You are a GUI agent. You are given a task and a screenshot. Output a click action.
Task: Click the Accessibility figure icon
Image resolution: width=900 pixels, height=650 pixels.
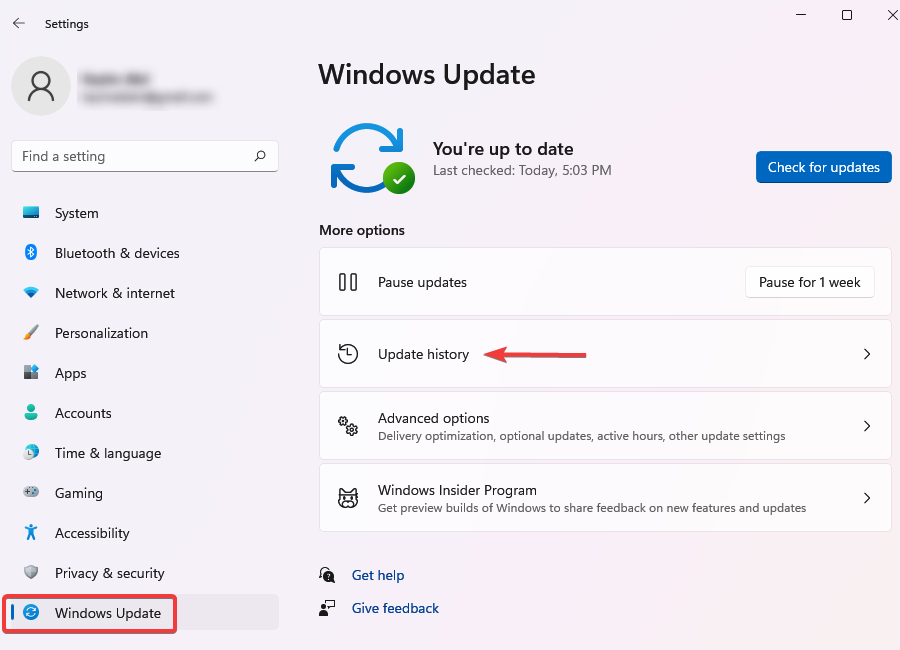coord(31,532)
